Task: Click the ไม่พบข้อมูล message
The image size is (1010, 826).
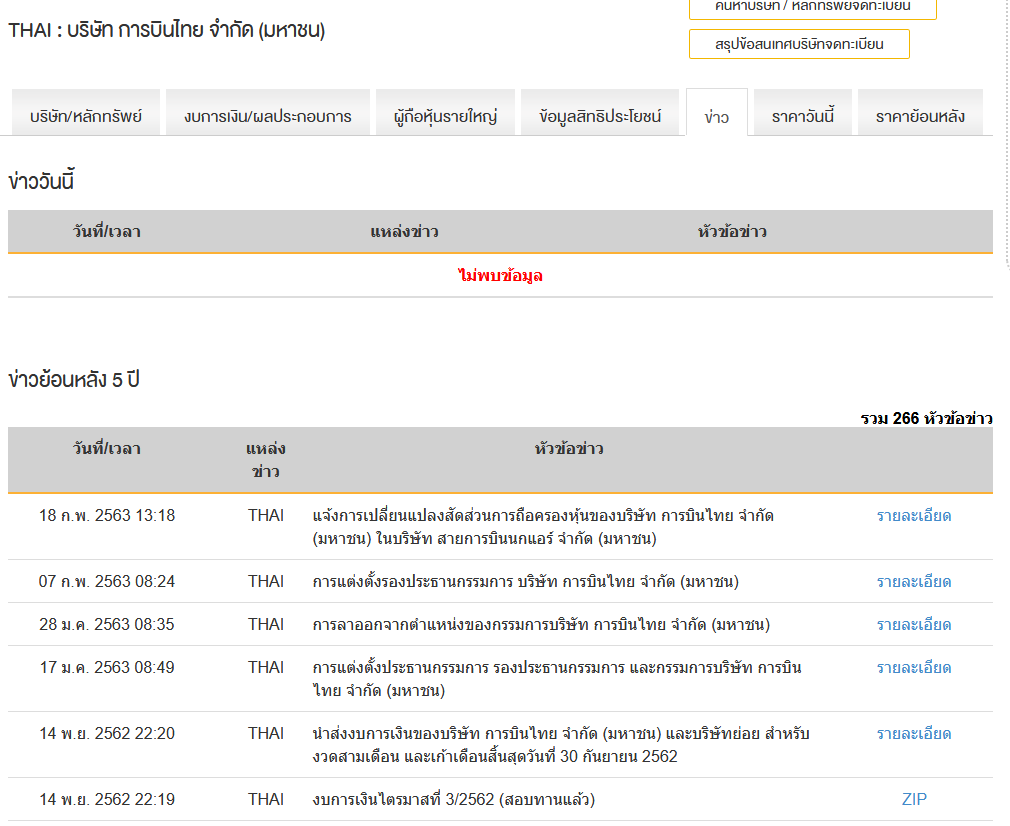Action: (500, 276)
